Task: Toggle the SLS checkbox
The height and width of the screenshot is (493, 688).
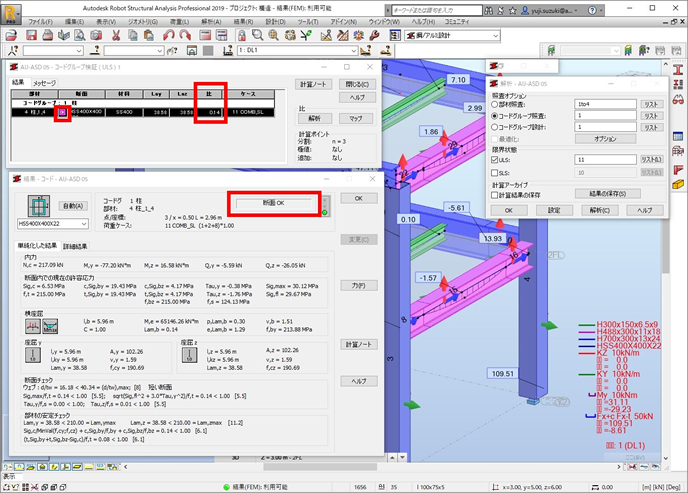Action: (494, 173)
